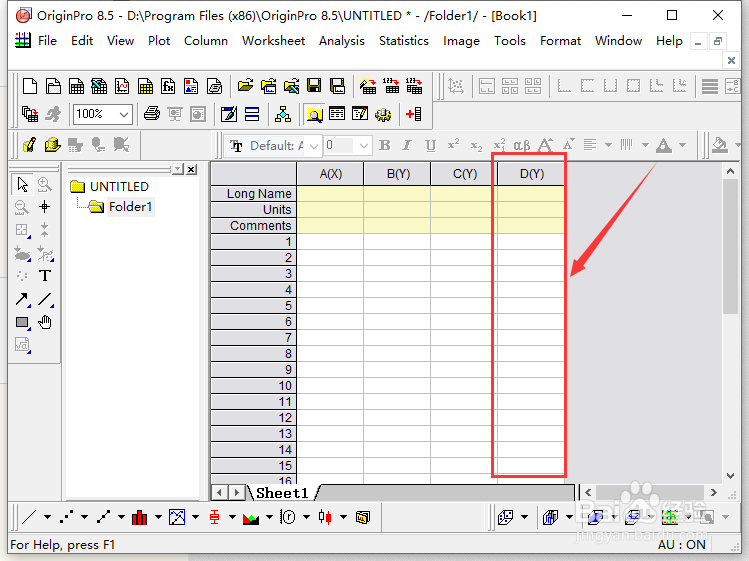Open the Plot menu
The image size is (749, 561).
tap(159, 41)
